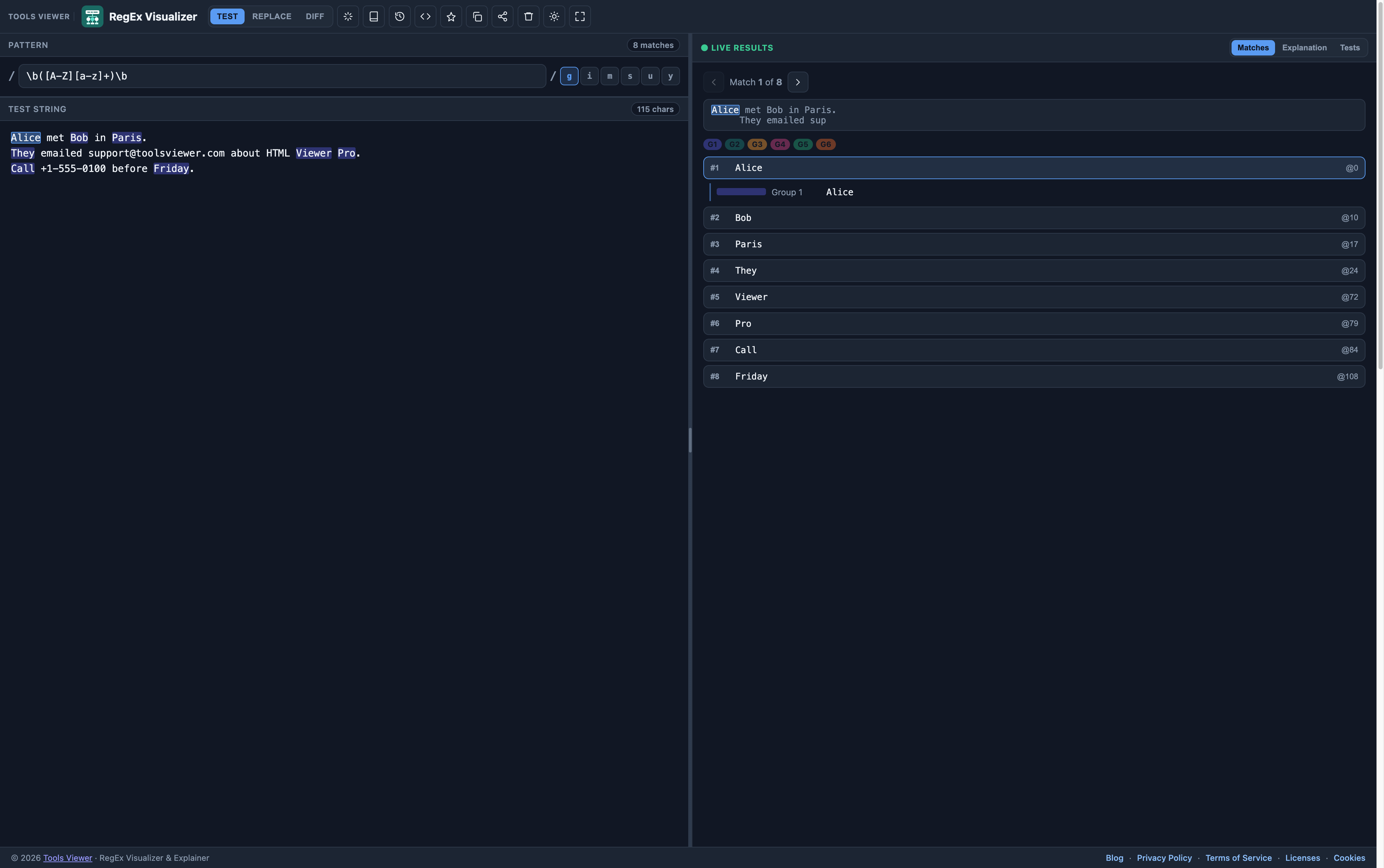Screen dimensions: 1384x868
Task: Click the sparkle icon in the toolbar
Action: coord(348,17)
